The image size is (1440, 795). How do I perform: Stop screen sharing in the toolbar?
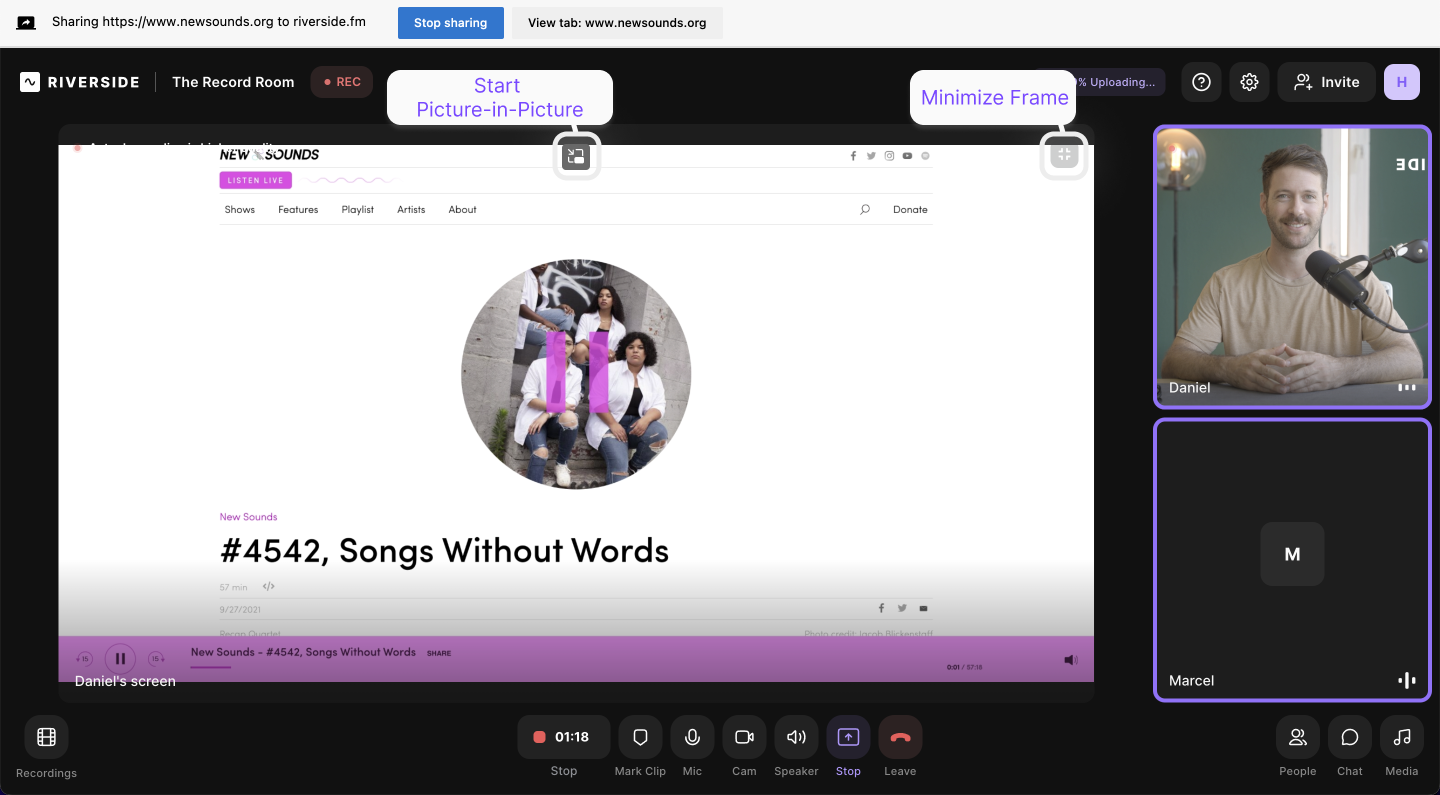tap(848, 737)
